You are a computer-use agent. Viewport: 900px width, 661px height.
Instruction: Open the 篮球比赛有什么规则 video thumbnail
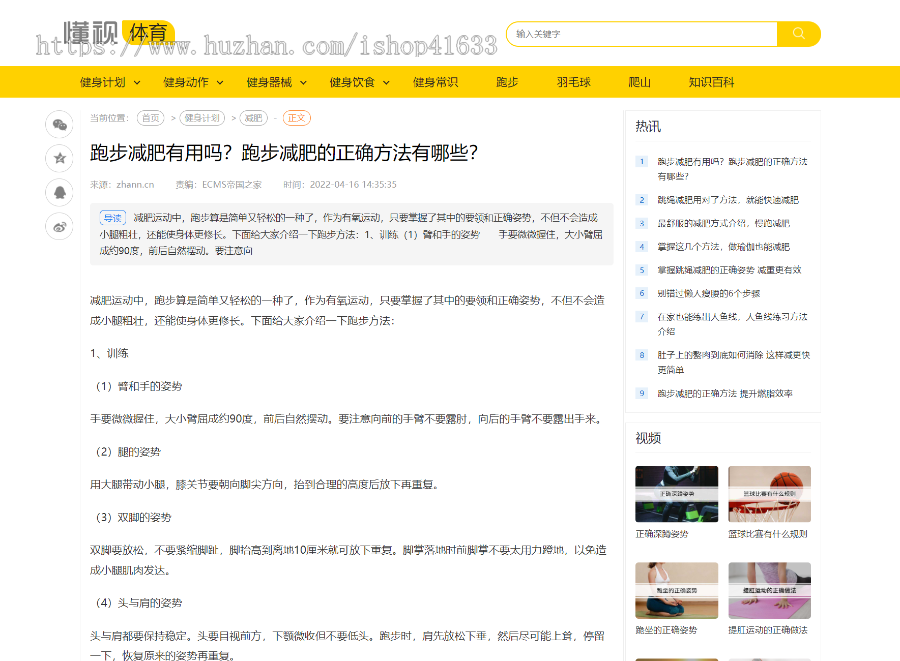(x=770, y=494)
